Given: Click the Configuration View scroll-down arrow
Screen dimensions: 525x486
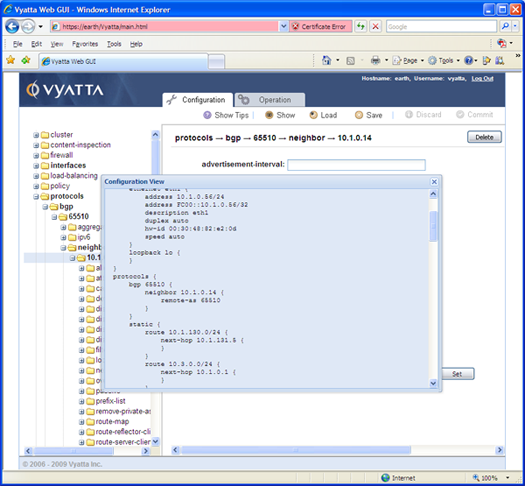Looking at the screenshot, I should tap(433, 383).
